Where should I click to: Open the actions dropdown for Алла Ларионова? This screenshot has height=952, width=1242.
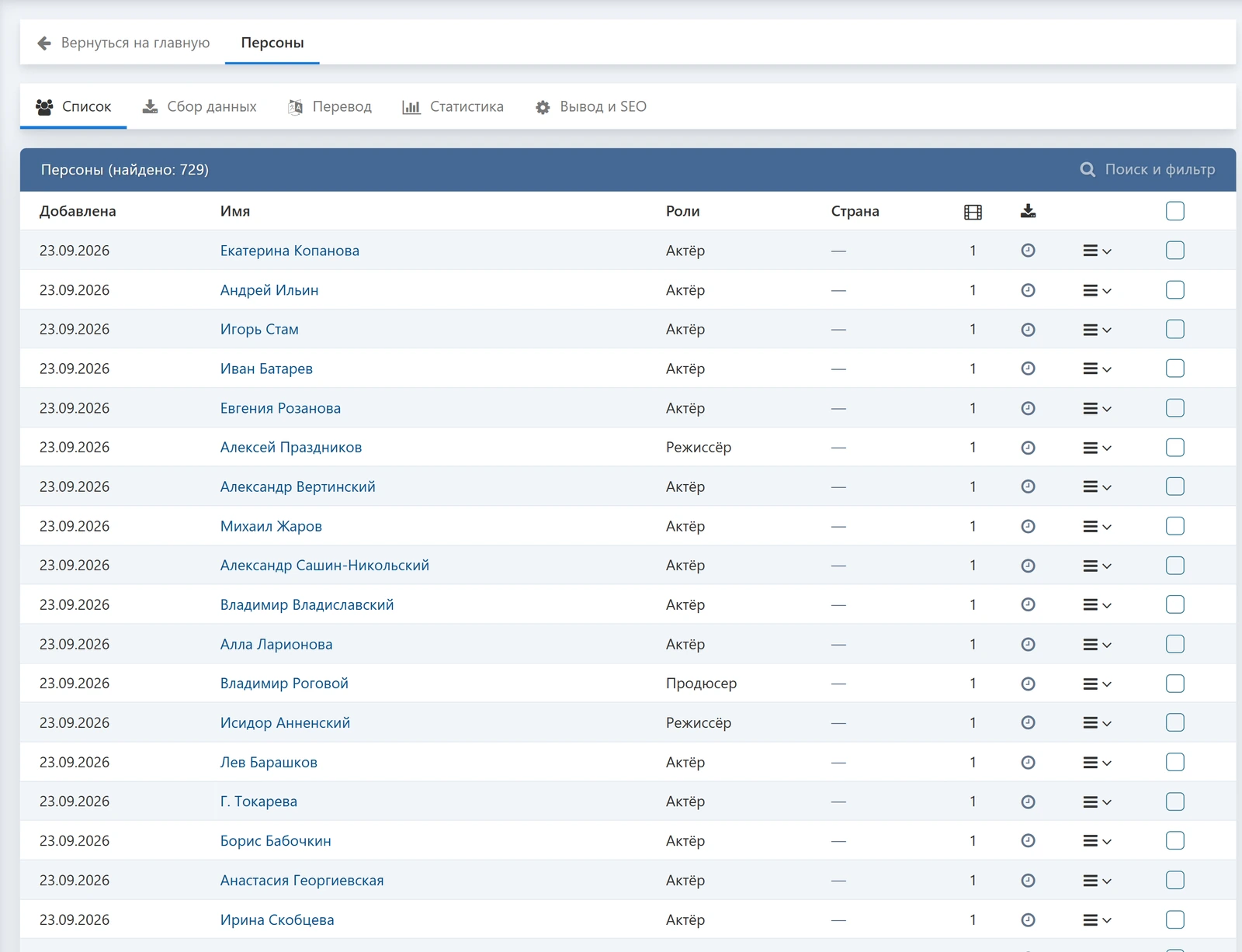pyautogui.click(x=1098, y=645)
